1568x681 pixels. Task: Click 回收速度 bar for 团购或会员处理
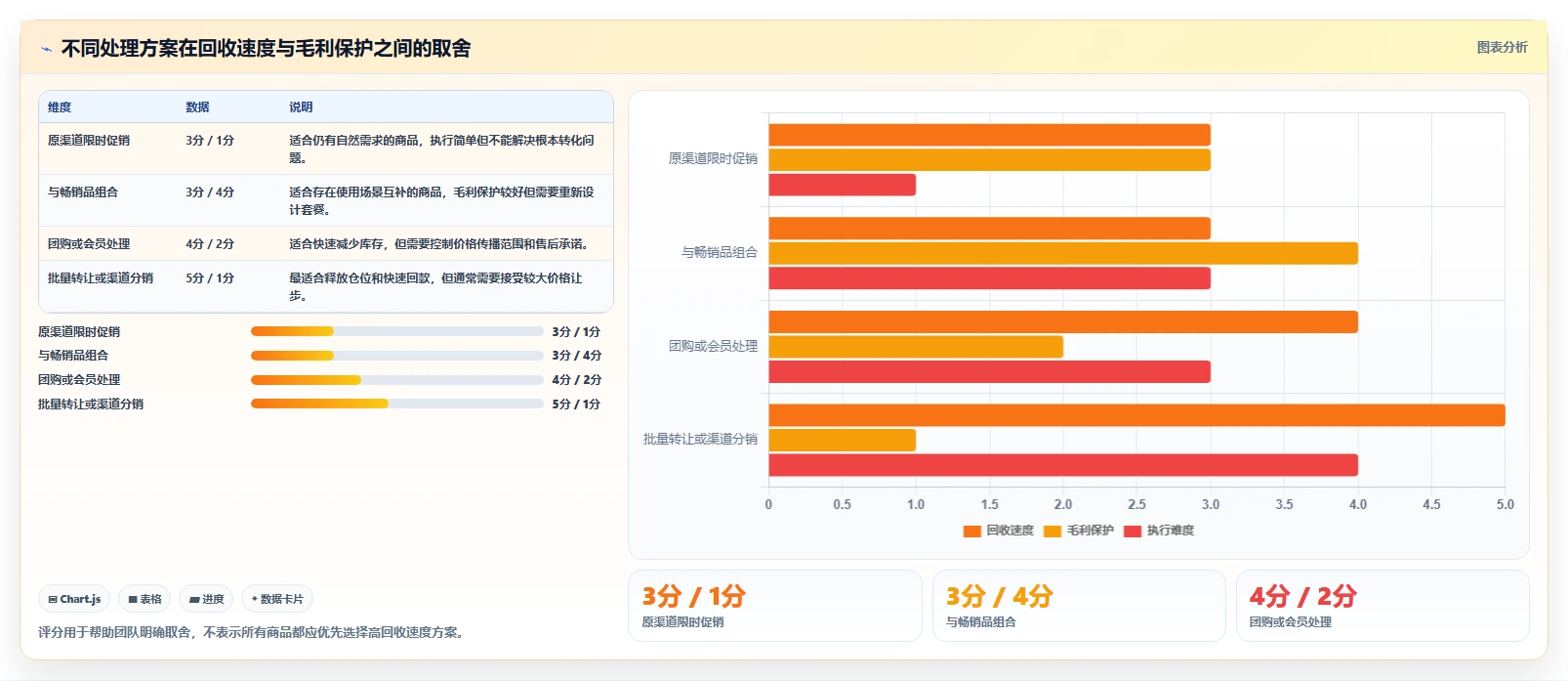click(x=1063, y=321)
